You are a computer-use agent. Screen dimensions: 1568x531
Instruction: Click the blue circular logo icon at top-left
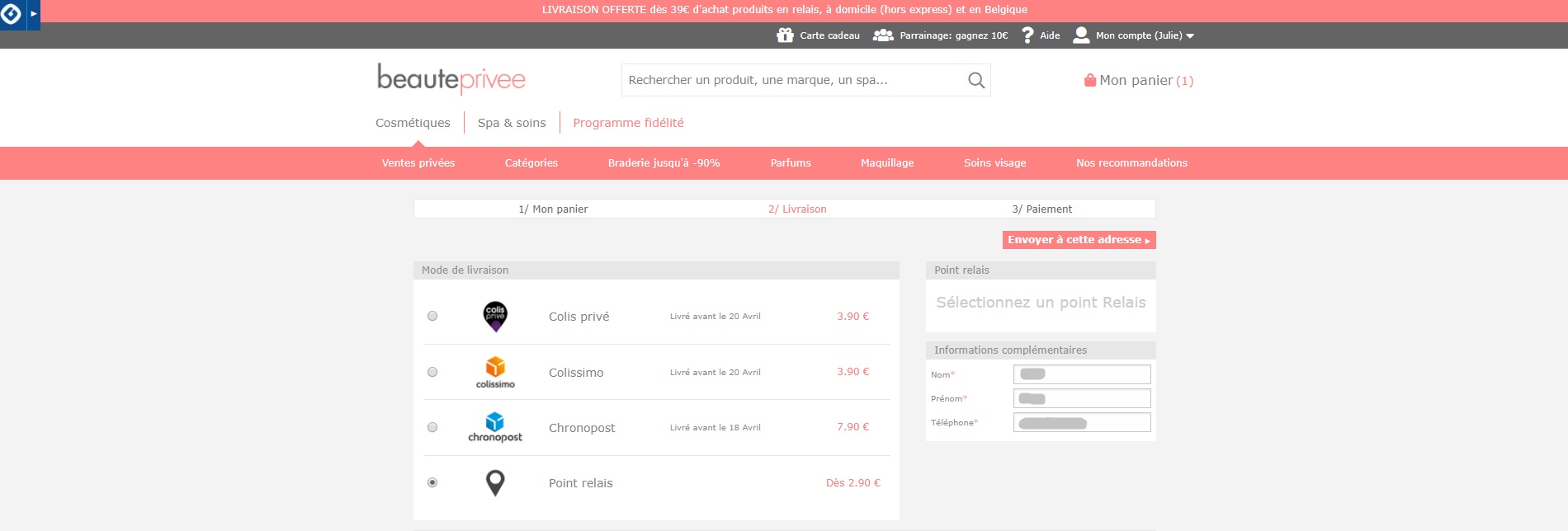coord(12,14)
